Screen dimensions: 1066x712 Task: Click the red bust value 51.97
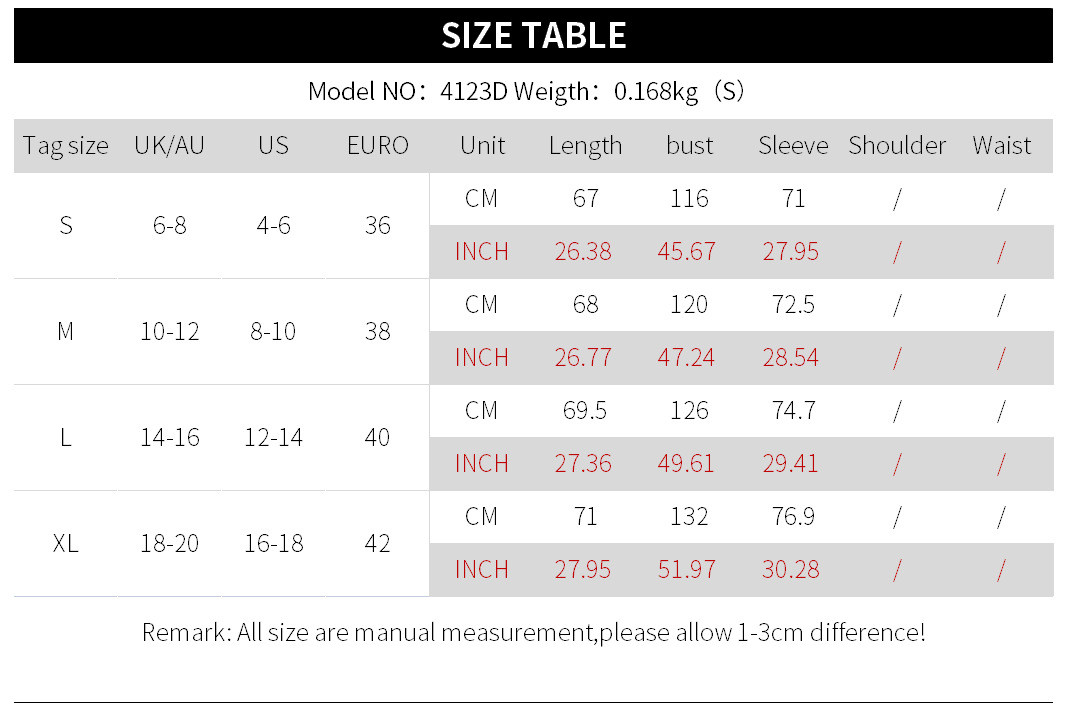coord(687,570)
